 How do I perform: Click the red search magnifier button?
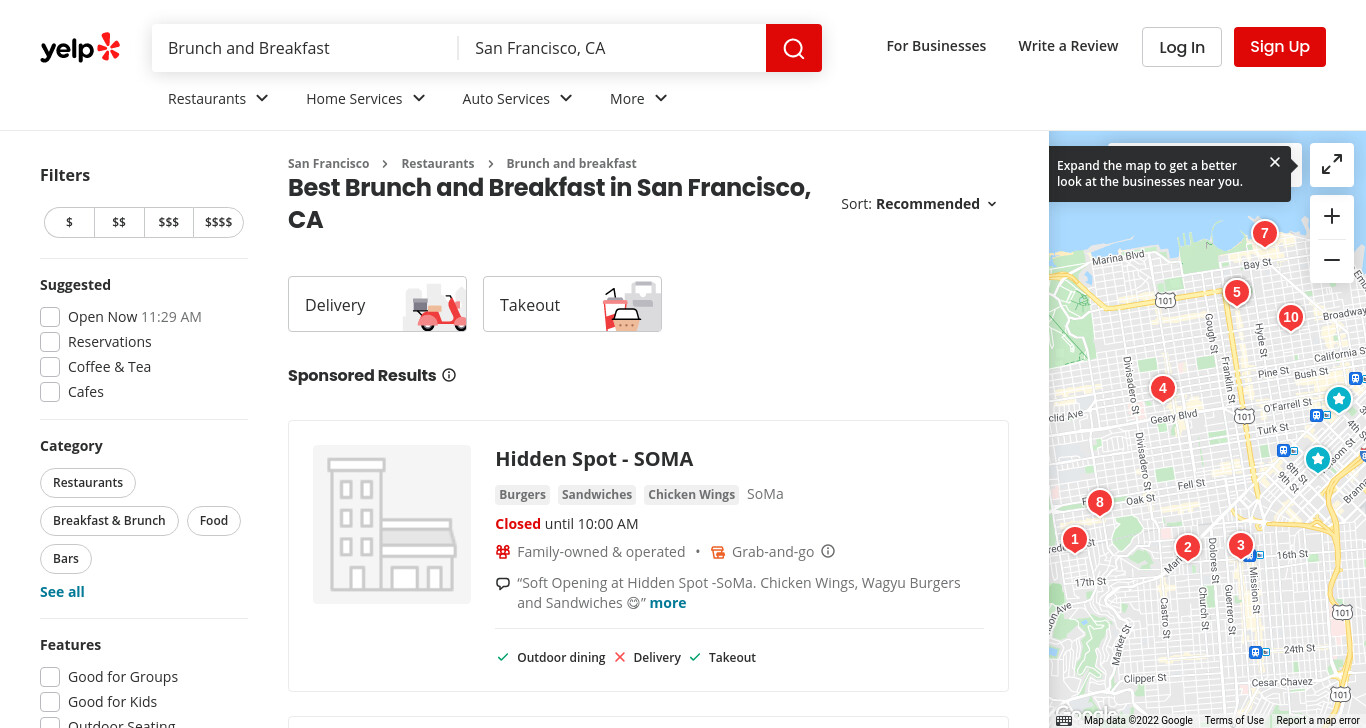click(794, 48)
